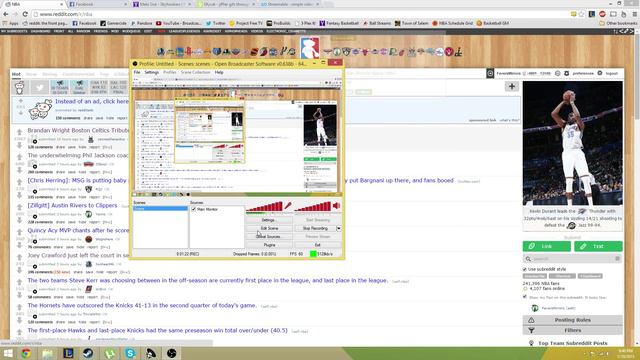Click the Plugins button in OBS
The height and width of the screenshot is (360, 640).
pos(268,245)
